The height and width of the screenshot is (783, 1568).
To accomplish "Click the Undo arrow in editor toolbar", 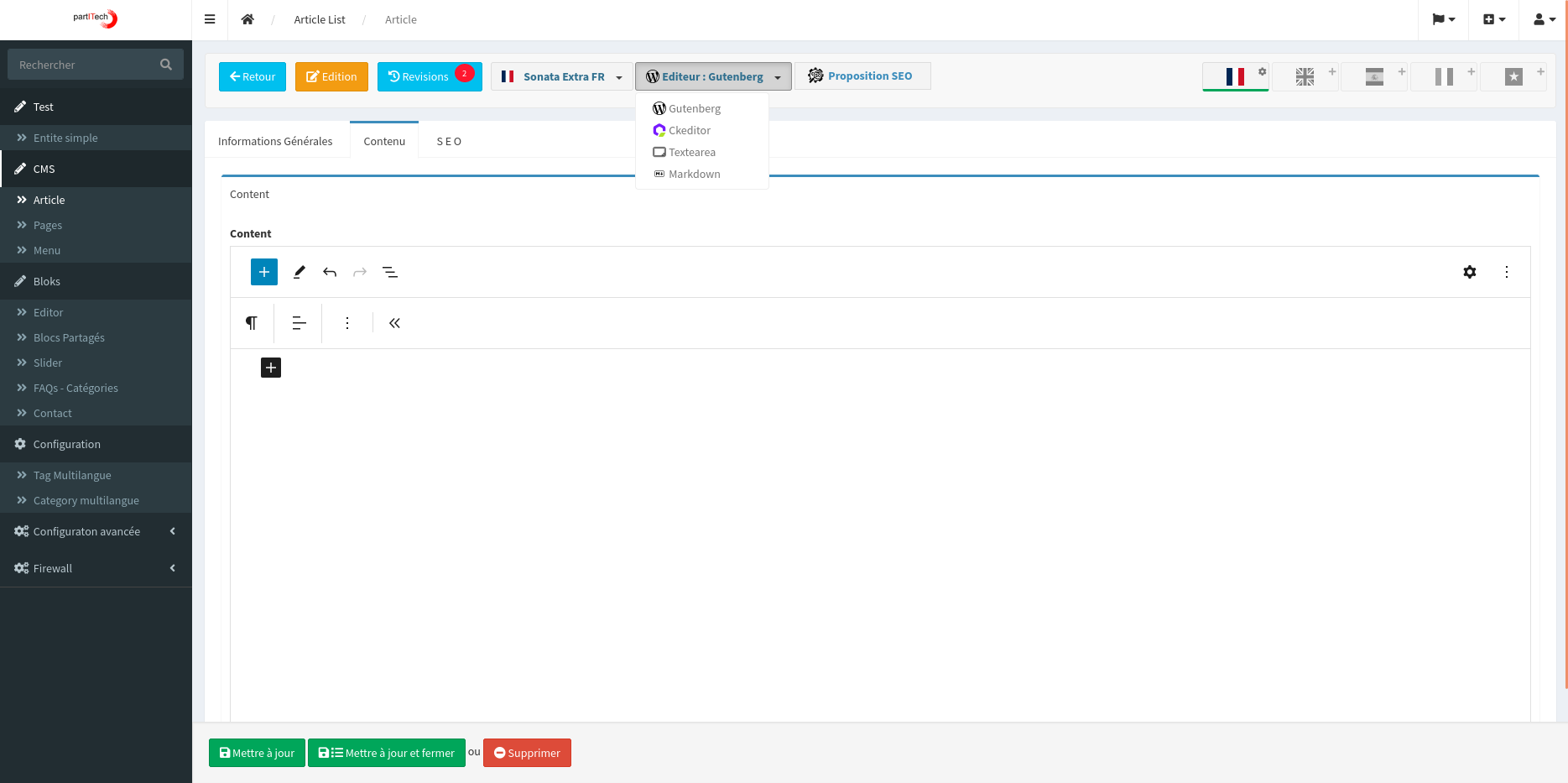I will point(330,272).
